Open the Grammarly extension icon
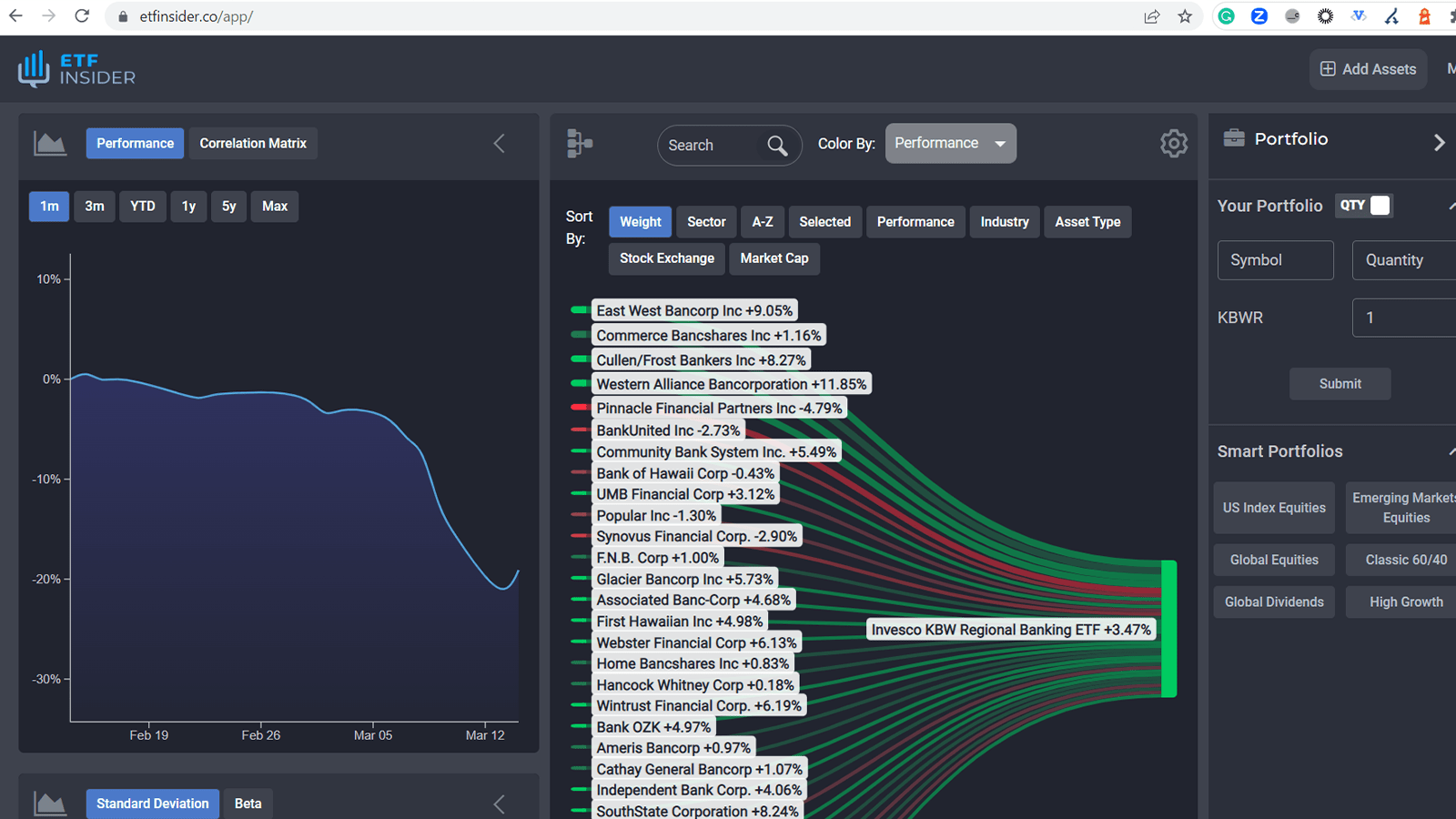1456x819 pixels. [x=1227, y=16]
